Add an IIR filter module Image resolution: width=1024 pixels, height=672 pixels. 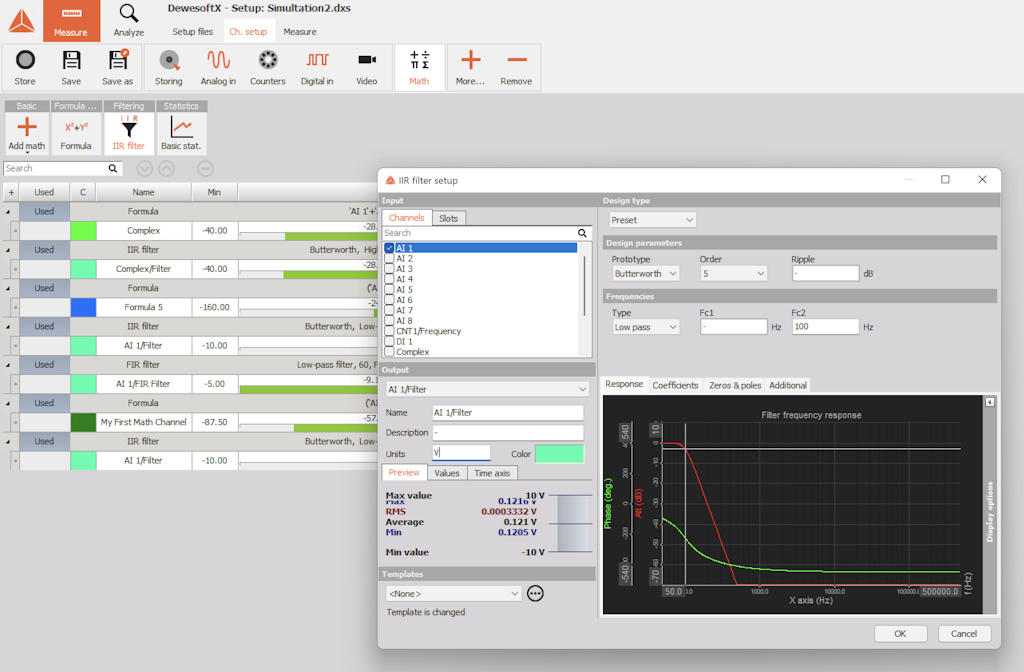(x=129, y=133)
